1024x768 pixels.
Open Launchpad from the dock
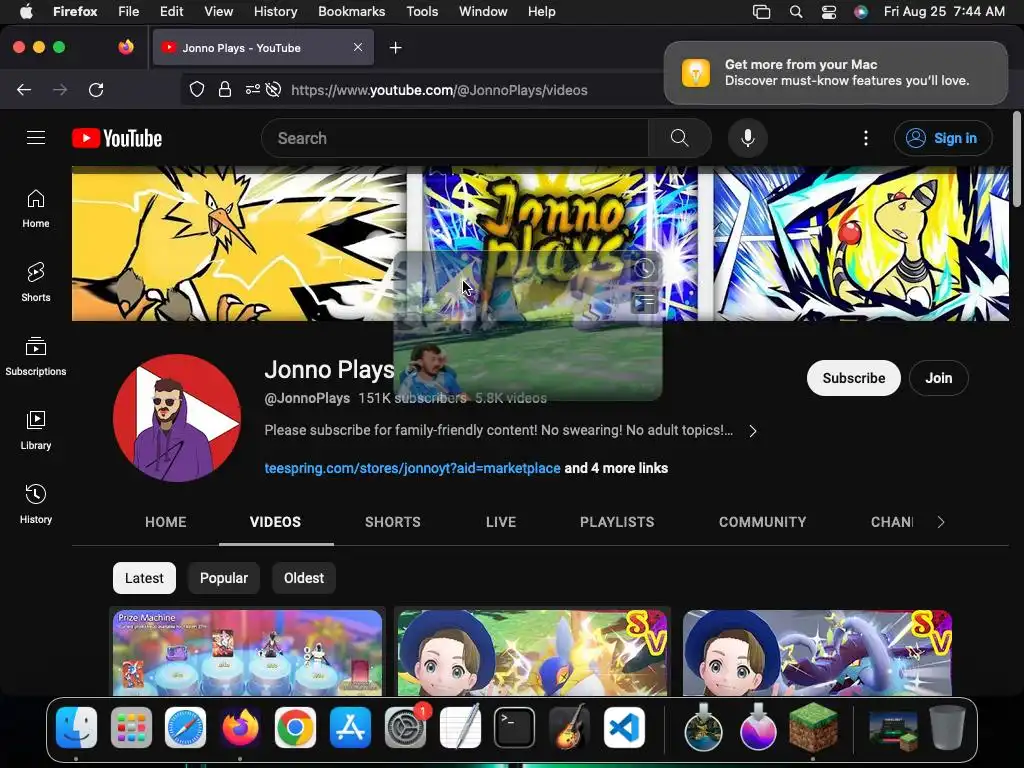pyautogui.click(x=131, y=728)
